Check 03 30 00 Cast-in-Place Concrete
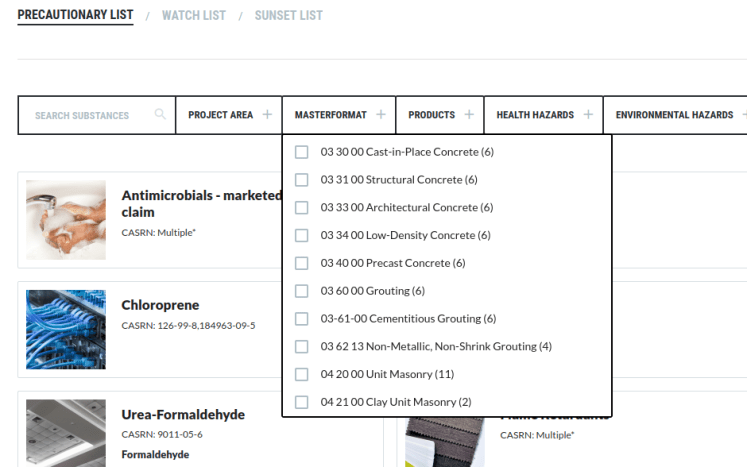Viewport: 747px width, 467px height. (302, 152)
